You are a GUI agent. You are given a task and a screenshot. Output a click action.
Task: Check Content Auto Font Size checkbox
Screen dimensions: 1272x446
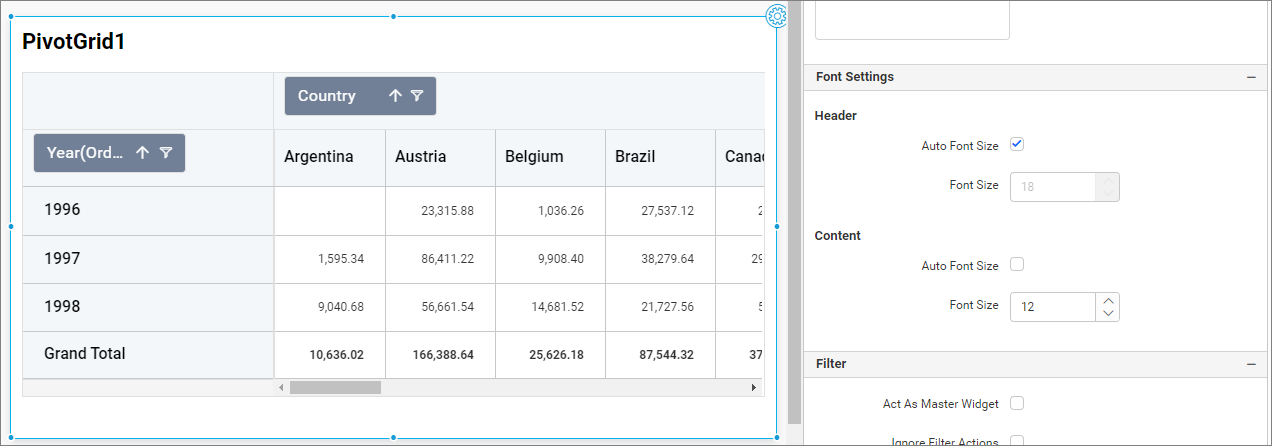1017,265
